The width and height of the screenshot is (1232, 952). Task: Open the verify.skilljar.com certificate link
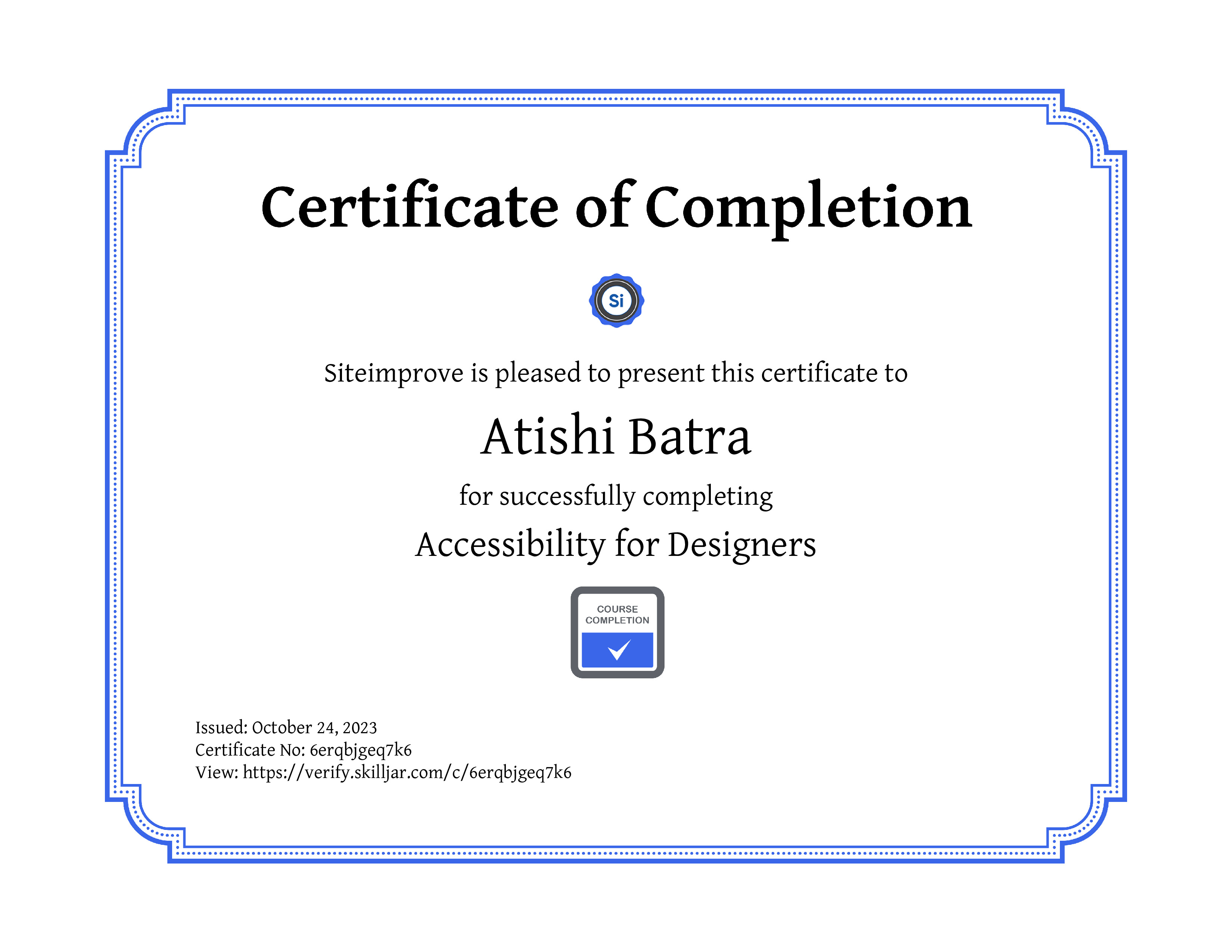407,772
